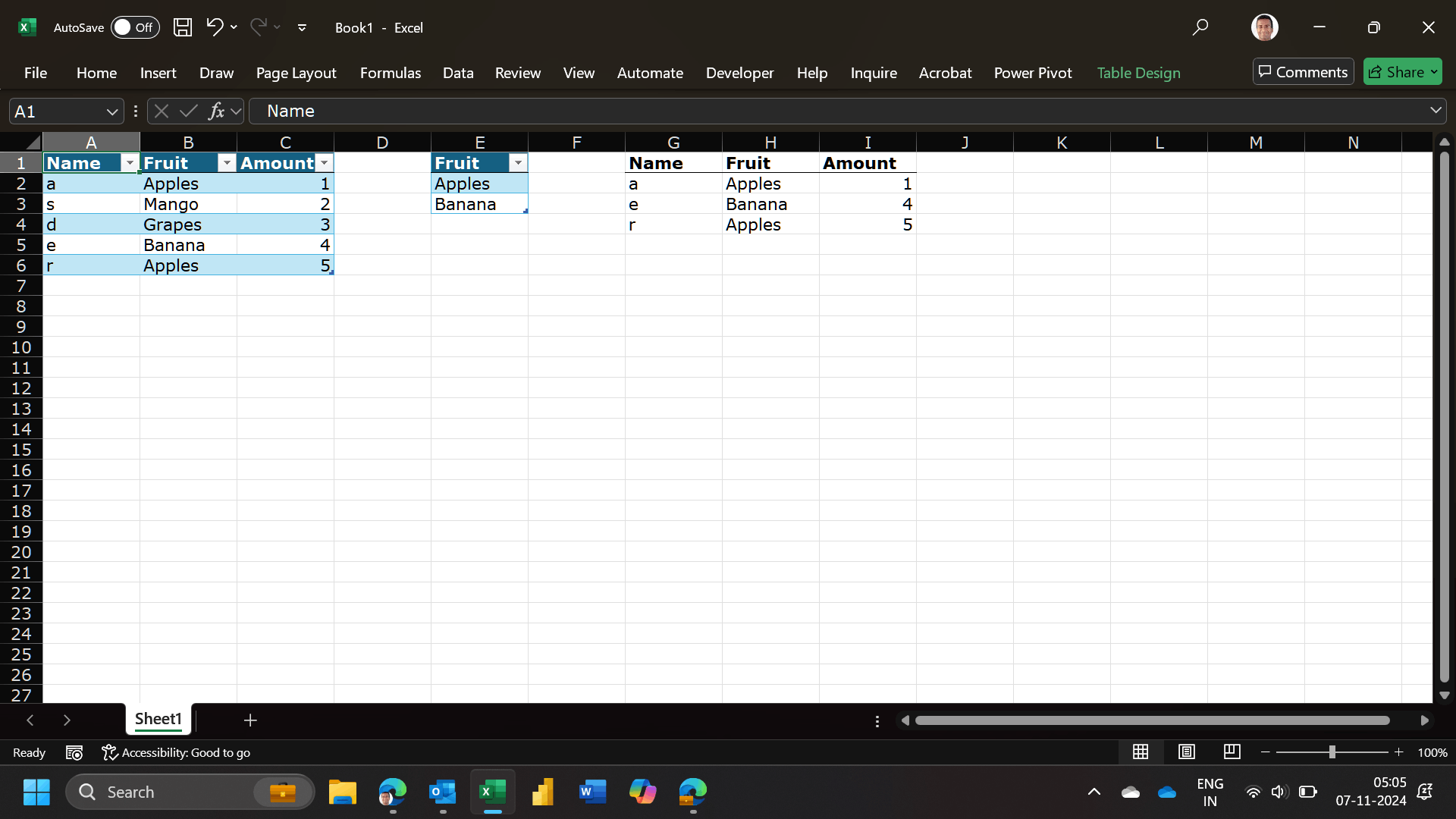
Task: Click Accessibility: Good to go status
Action: coord(176,752)
